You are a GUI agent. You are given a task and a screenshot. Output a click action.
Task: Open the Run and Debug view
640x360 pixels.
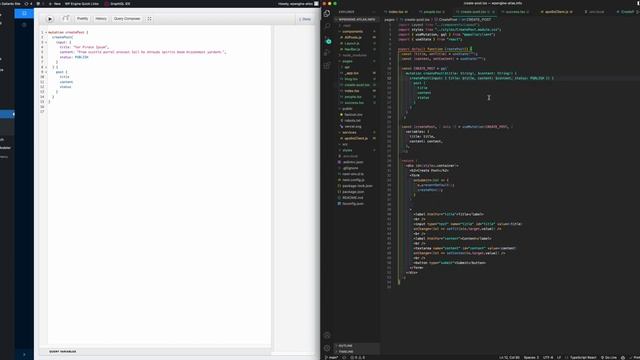(327, 53)
